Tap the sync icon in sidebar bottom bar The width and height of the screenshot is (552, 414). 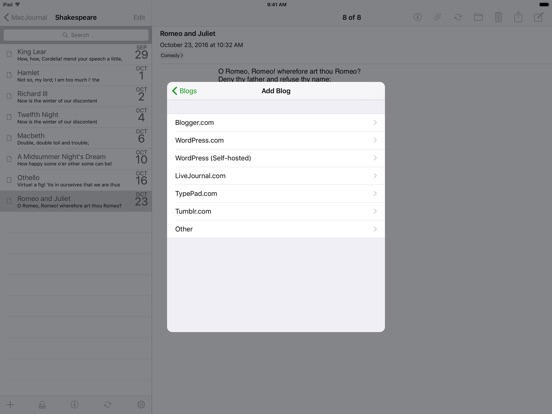coord(108,404)
